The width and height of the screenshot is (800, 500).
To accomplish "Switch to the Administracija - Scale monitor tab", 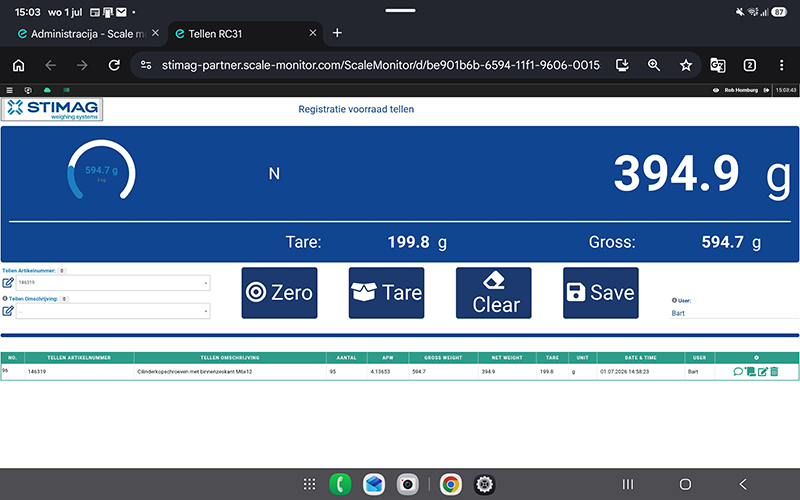I will click(x=88, y=34).
